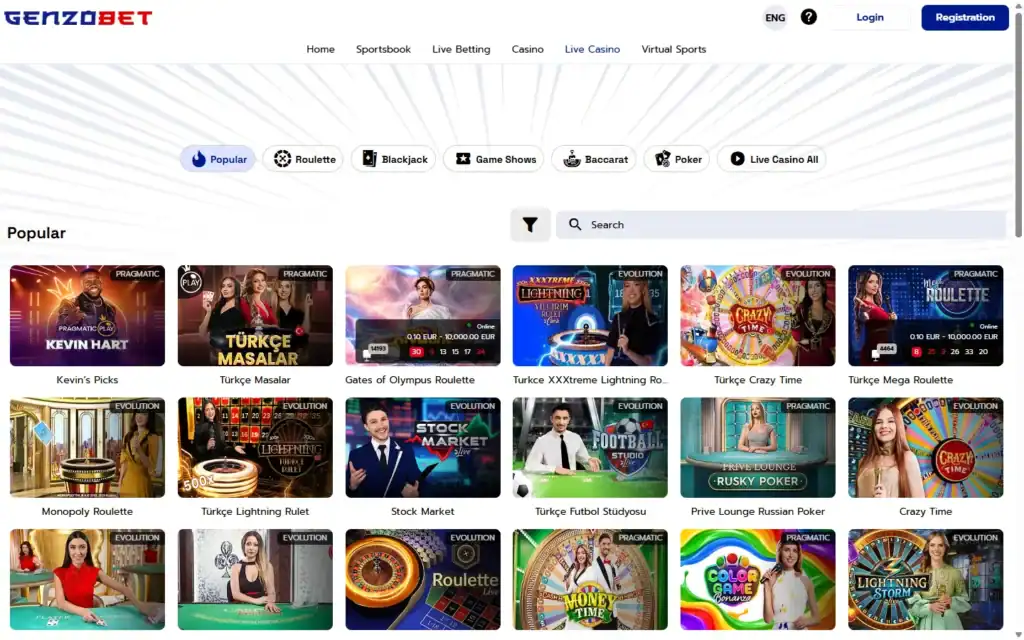Screen dimensions: 1024x640
Task: Select the Blackjack category tab
Action: [x=394, y=159]
